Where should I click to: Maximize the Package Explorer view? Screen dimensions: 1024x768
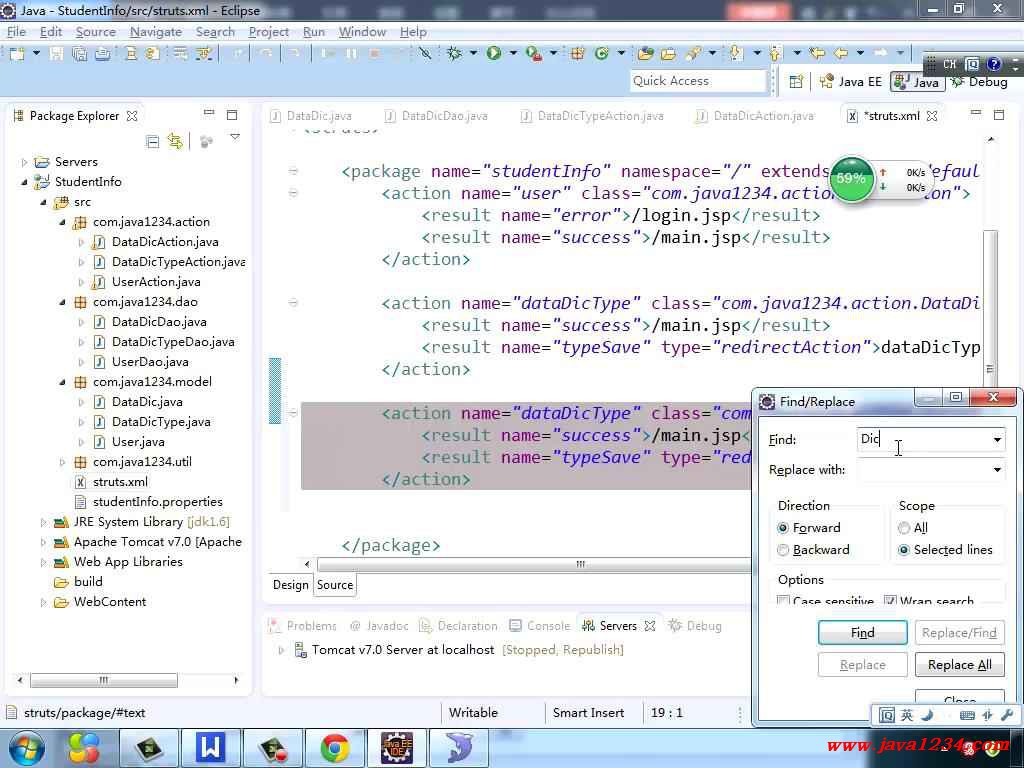(232, 115)
